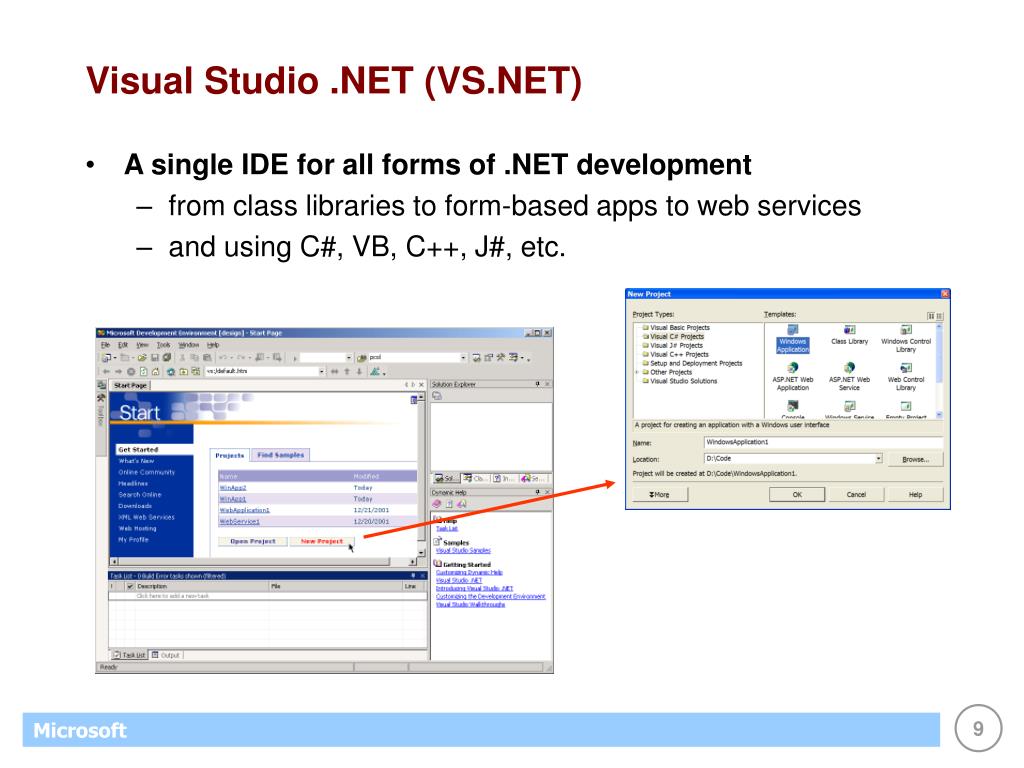Viewport: 1024px width, 768px height.
Task: Select Start Page document tab
Action: click(x=130, y=385)
